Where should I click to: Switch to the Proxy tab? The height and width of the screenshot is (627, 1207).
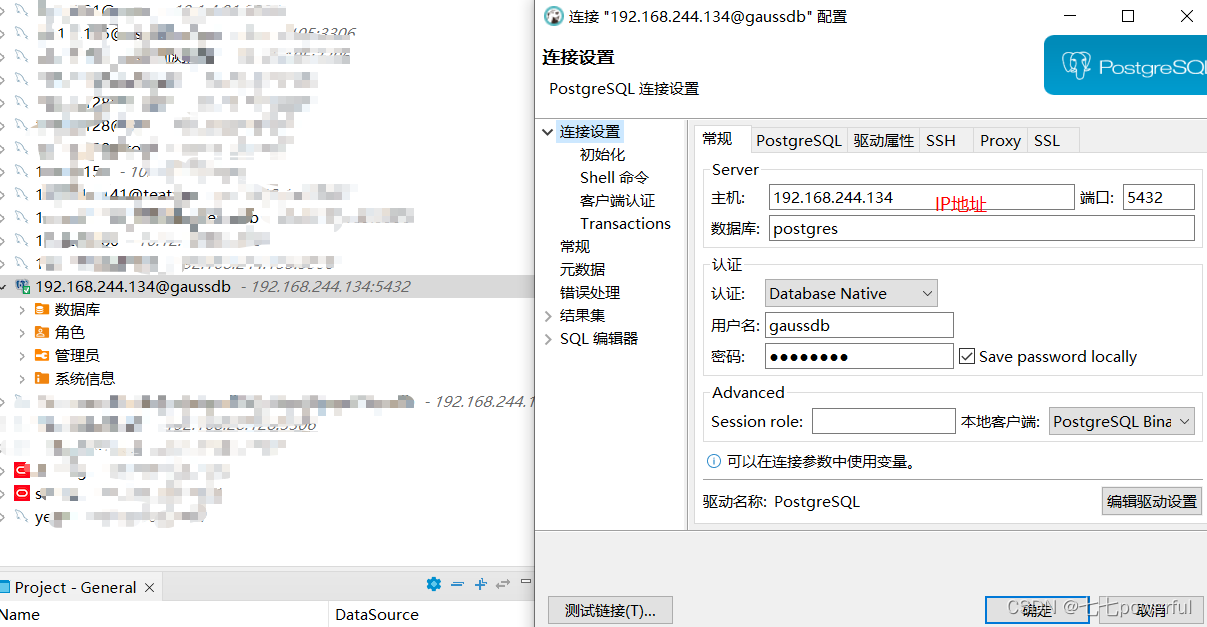(1000, 141)
